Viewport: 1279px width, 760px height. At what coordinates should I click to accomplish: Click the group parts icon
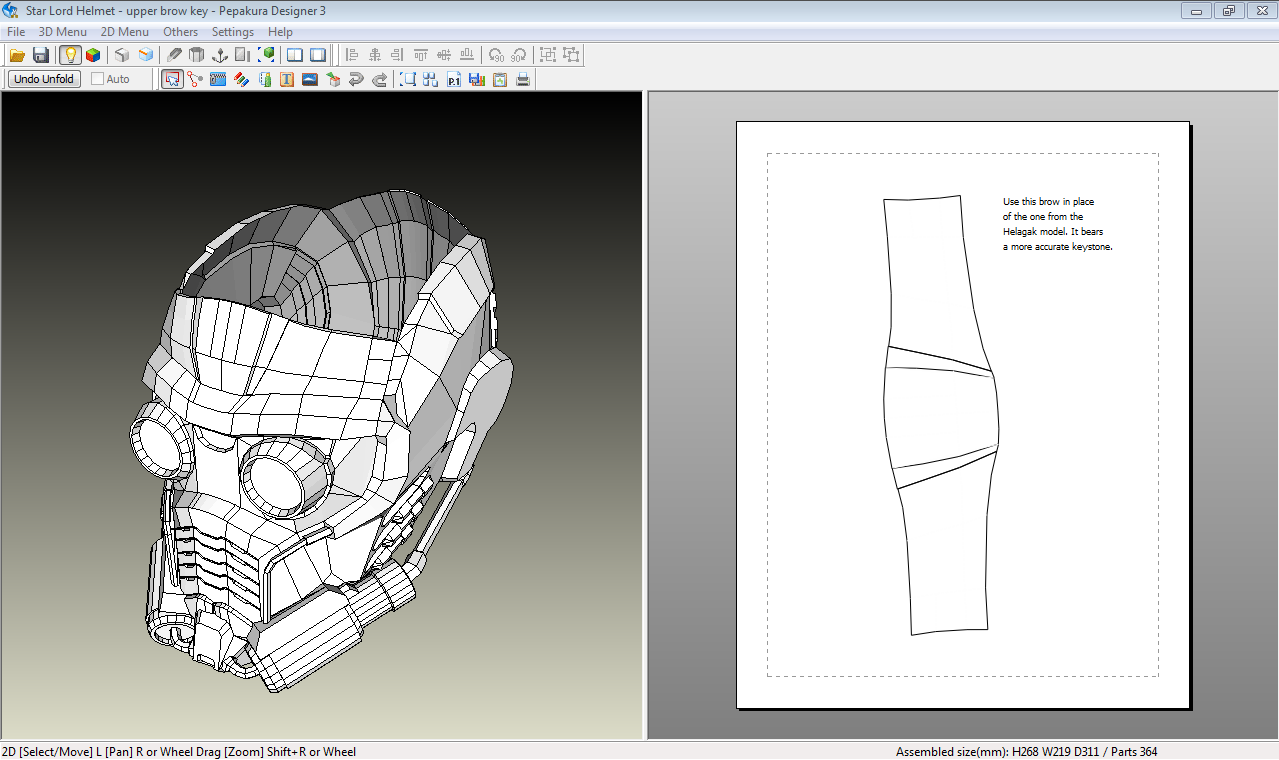click(x=548, y=55)
